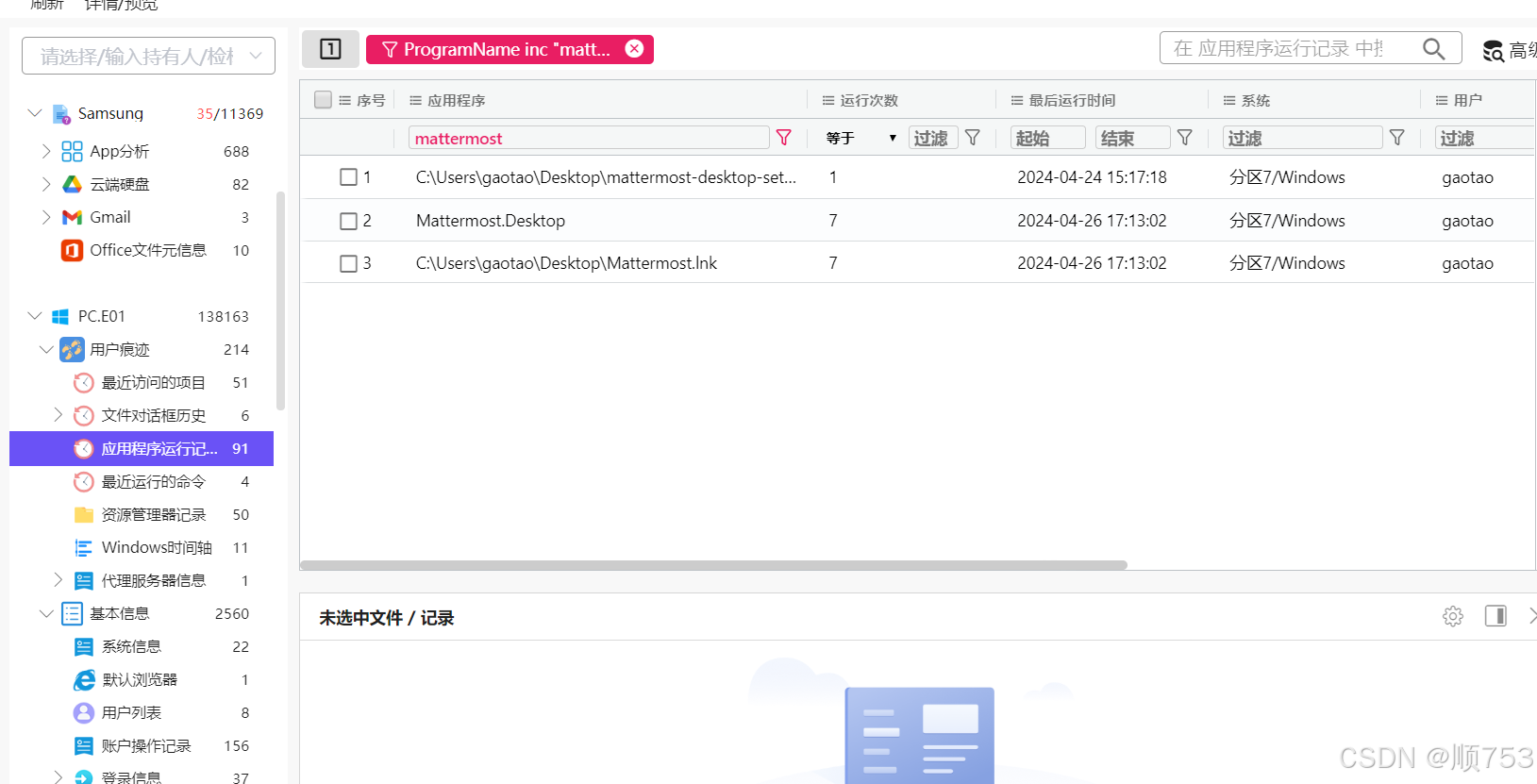Expand the 文件对话框历史 node
This screenshot has height=784, width=1537.
pyautogui.click(x=58, y=415)
